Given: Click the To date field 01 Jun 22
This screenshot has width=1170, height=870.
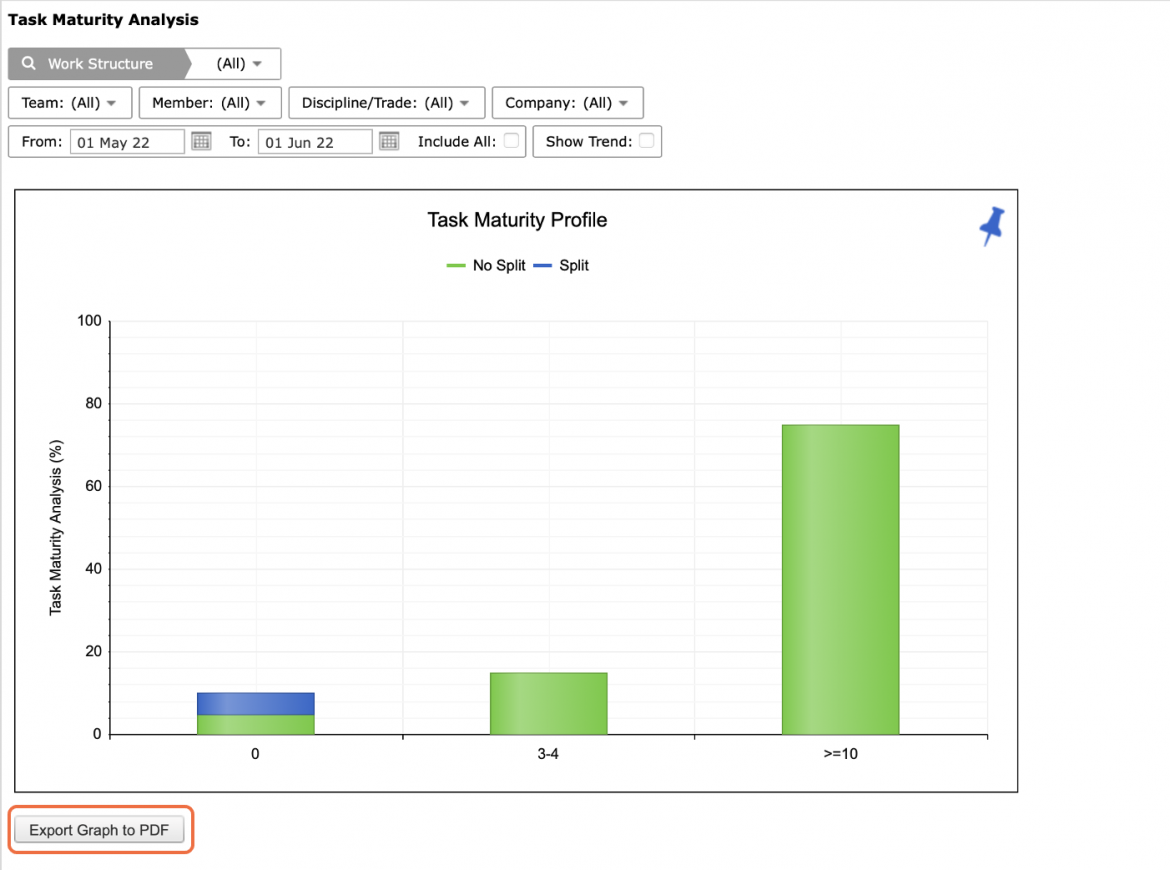Looking at the screenshot, I should pos(315,142).
